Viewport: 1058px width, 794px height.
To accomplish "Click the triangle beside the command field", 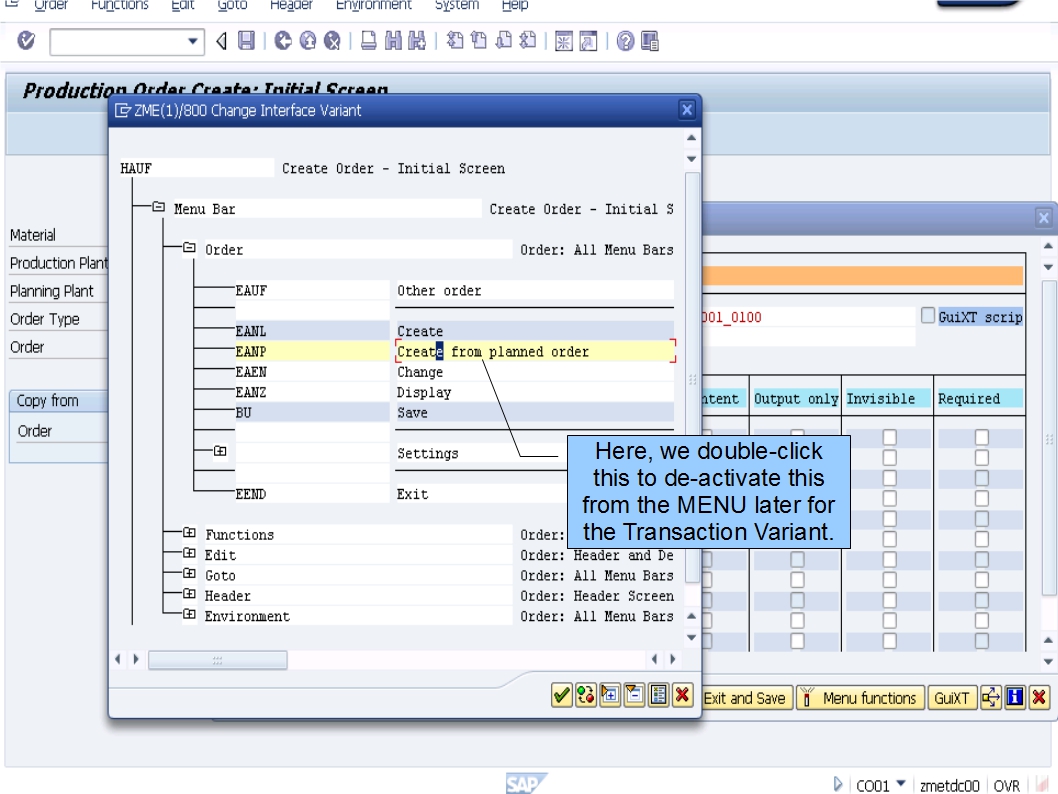I will coord(221,41).
